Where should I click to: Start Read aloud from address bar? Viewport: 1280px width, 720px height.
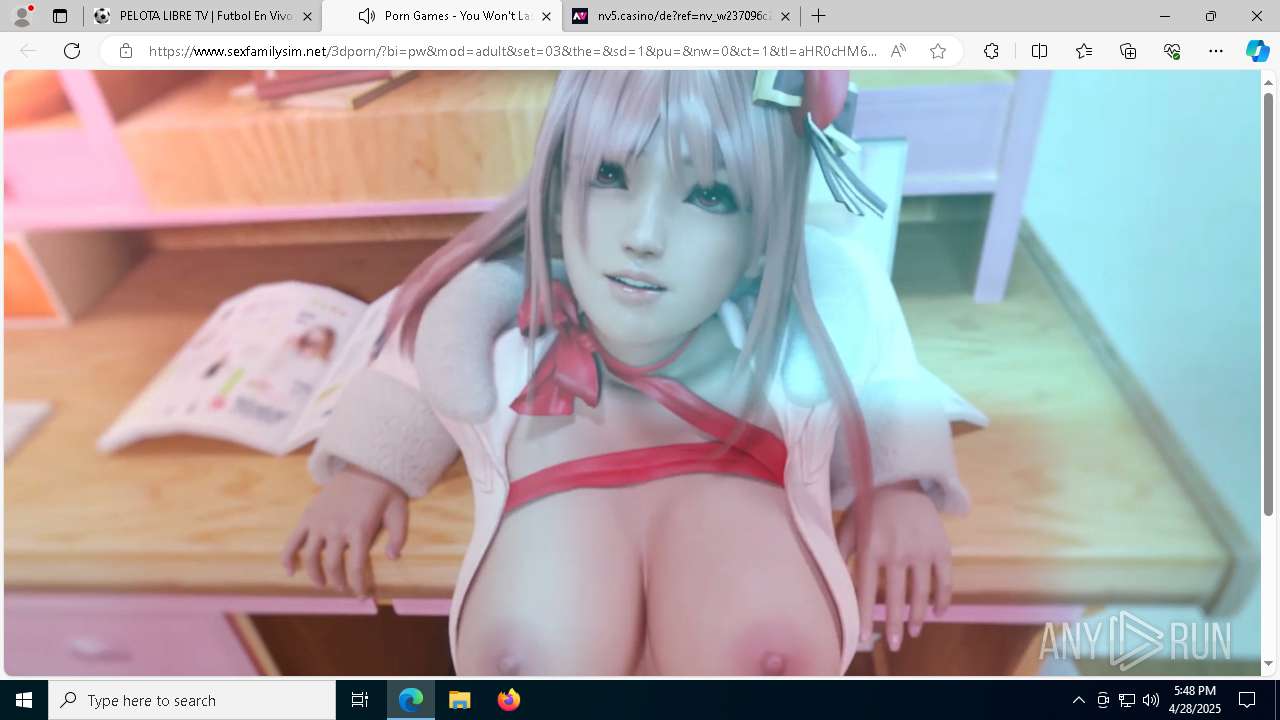[x=898, y=51]
